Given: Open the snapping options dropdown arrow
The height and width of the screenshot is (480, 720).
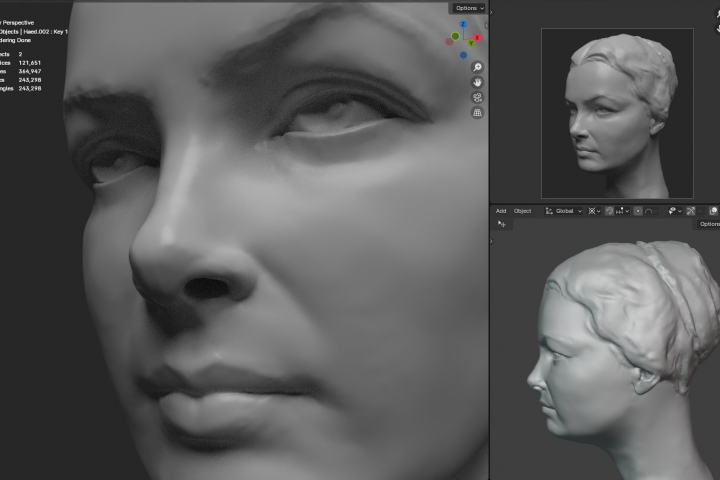Looking at the screenshot, I should coord(627,211).
